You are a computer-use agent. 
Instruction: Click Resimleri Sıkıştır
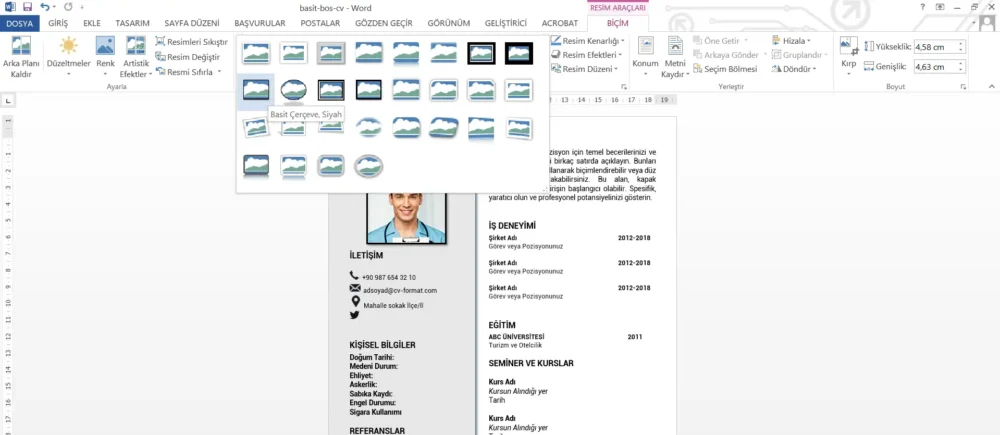point(191,42)
